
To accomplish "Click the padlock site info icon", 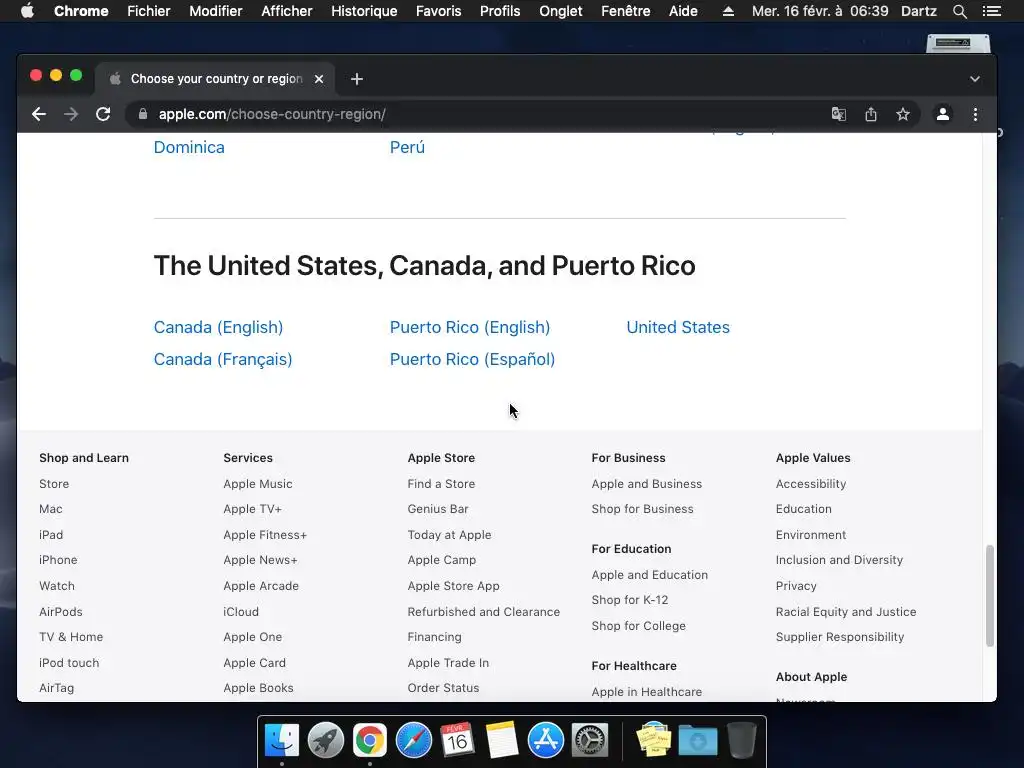I will (143, 114).
